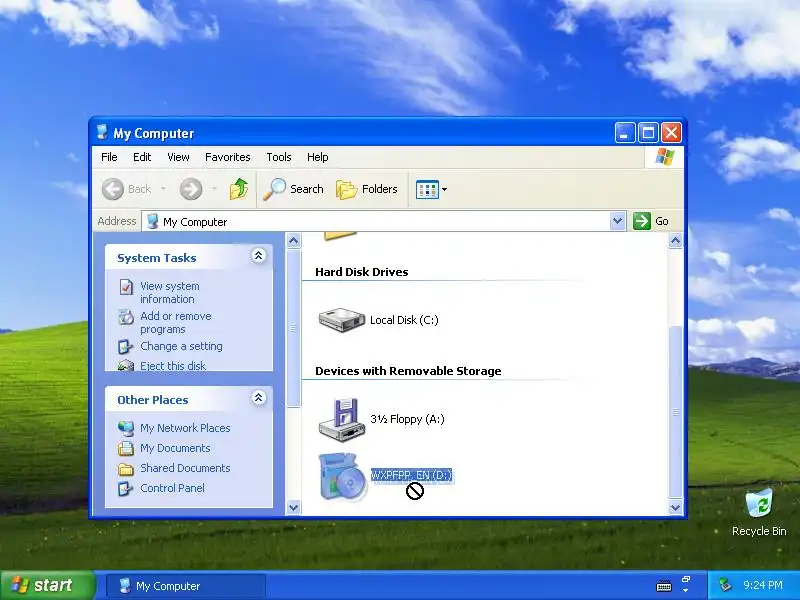Click the Back arrow toolbar icon
Viewport: 800px width, 600px height.
click(113, 189)
